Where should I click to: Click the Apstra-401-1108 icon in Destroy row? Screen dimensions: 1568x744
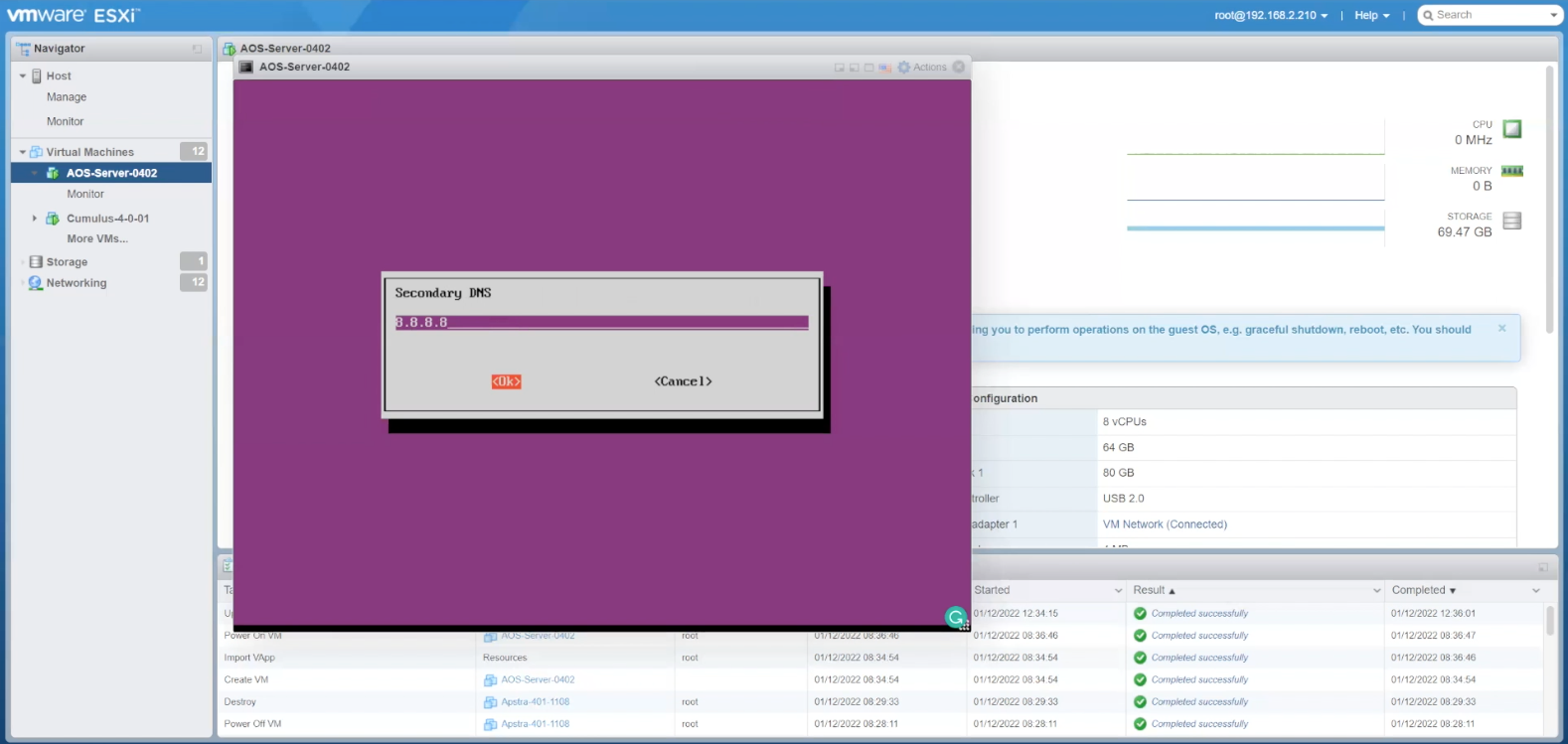(x=490, y=702)
